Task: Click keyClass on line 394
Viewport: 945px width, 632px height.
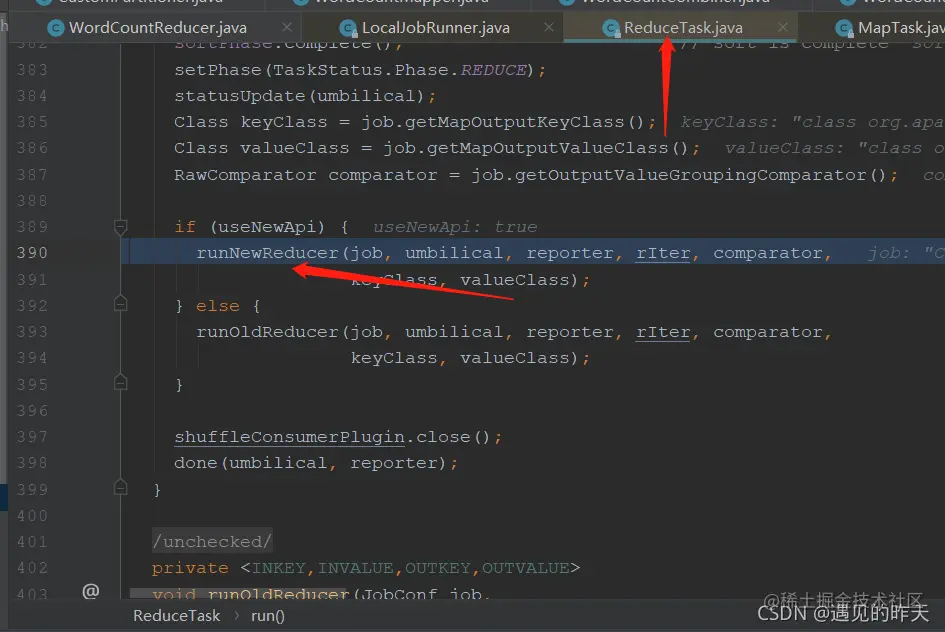Action: 394,358
